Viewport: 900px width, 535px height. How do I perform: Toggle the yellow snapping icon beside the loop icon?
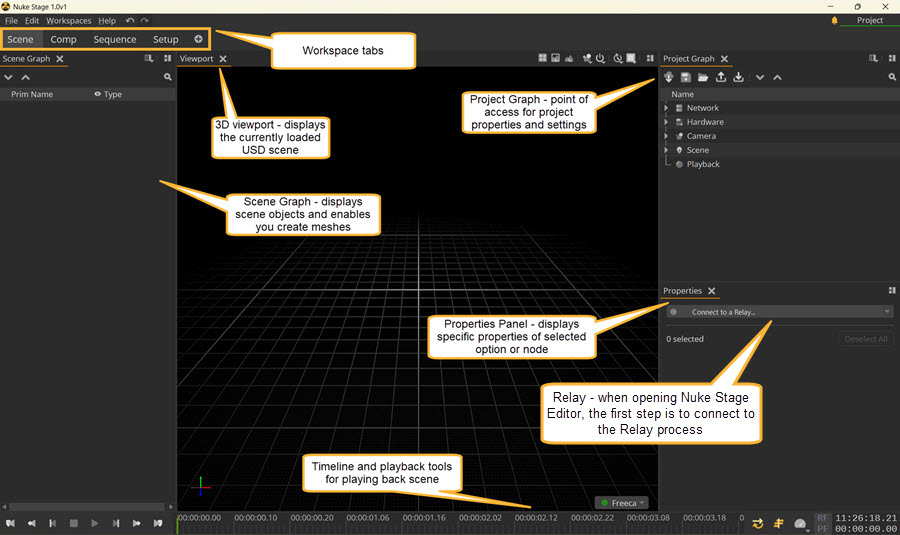[778, 523]
